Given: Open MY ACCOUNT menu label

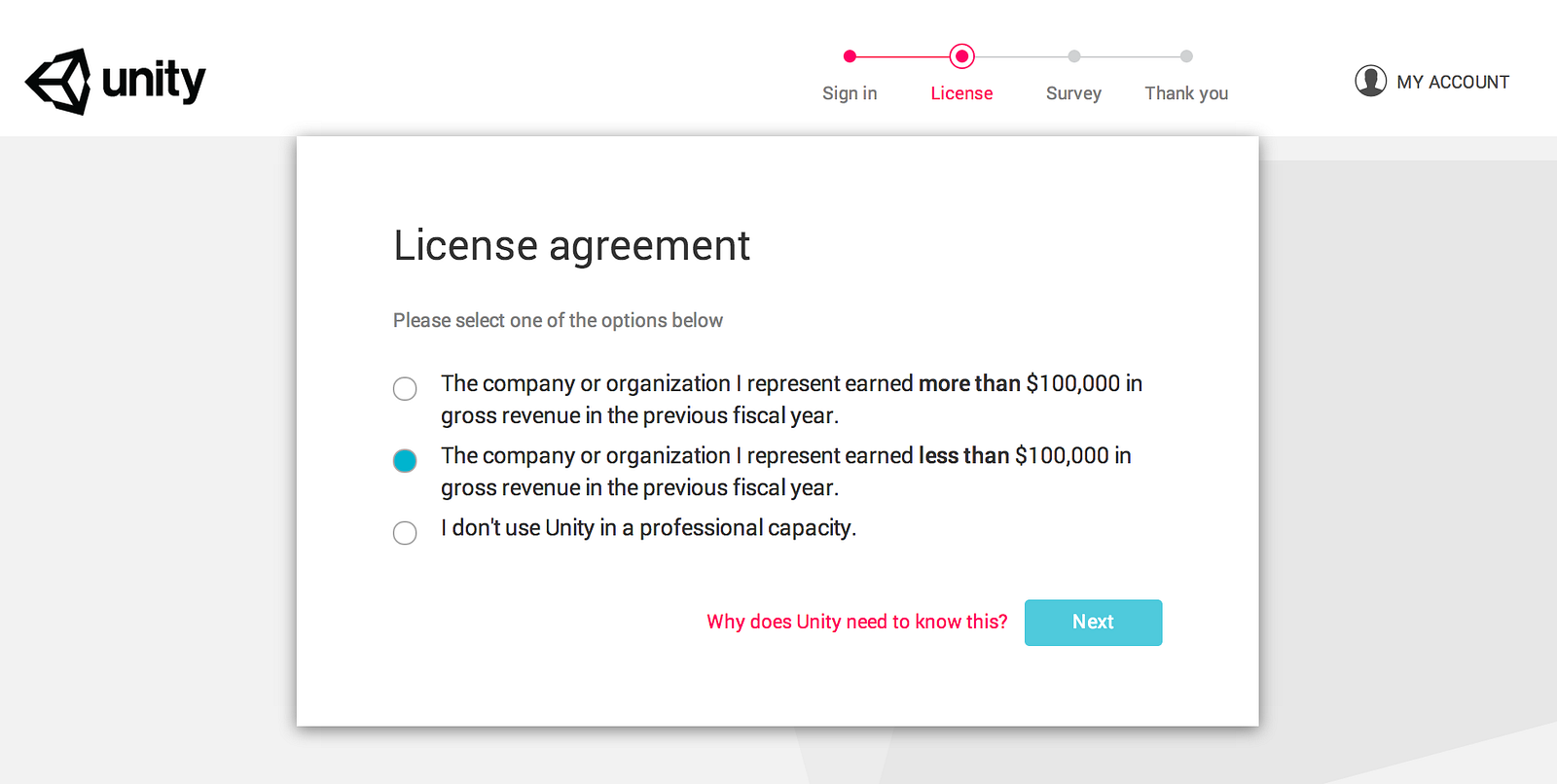Looking at the screenshot, I should 1453,83.
